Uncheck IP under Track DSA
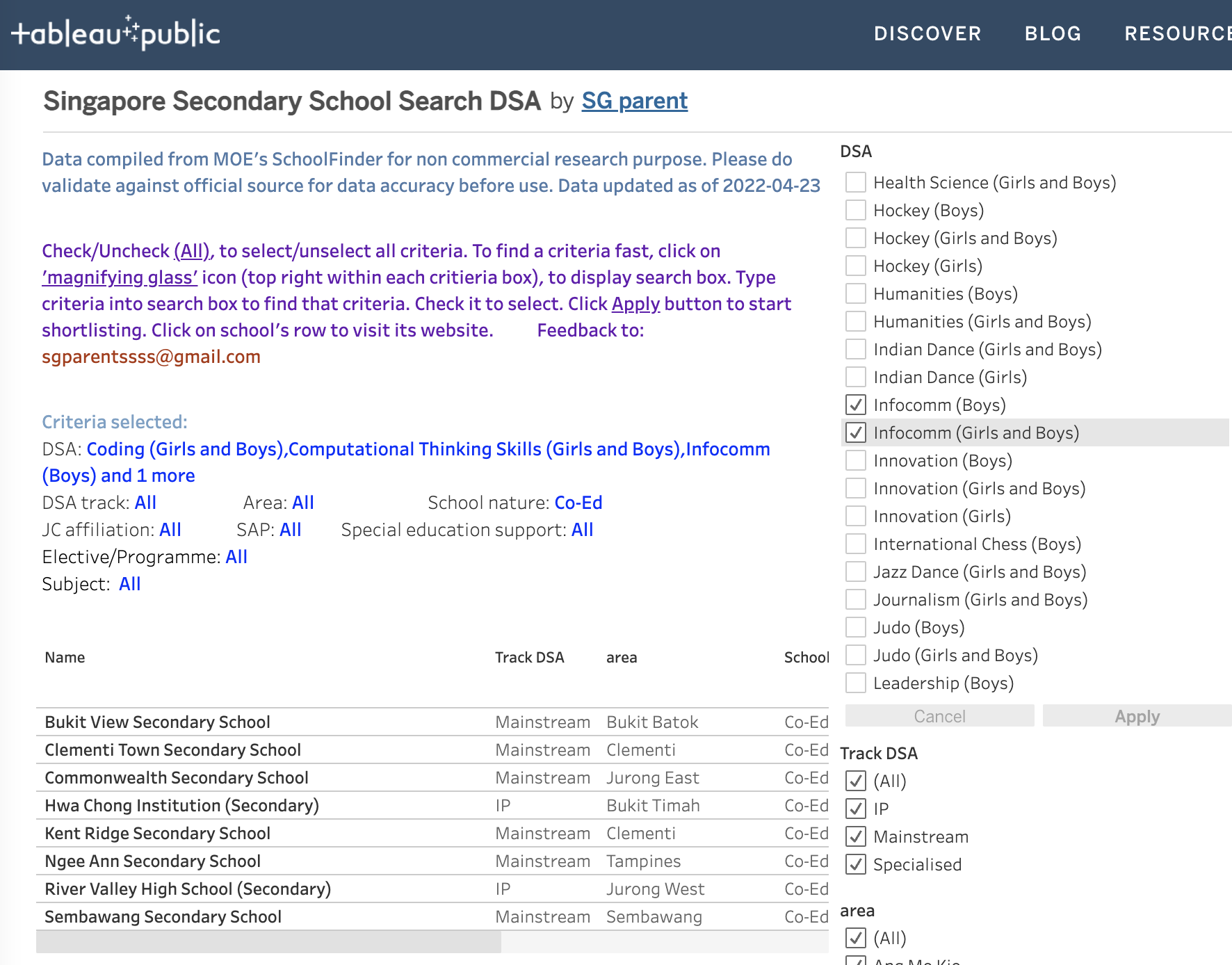The height and width of the screenshot is (965, 1232). point(856,809)
